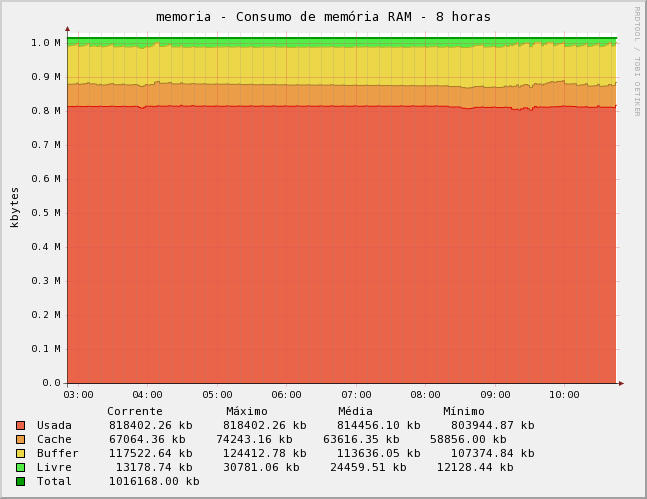Click the Cache maximum value 74243.16 kb
The width and height of the screenshot is (647, 499).
pos(254,440)
